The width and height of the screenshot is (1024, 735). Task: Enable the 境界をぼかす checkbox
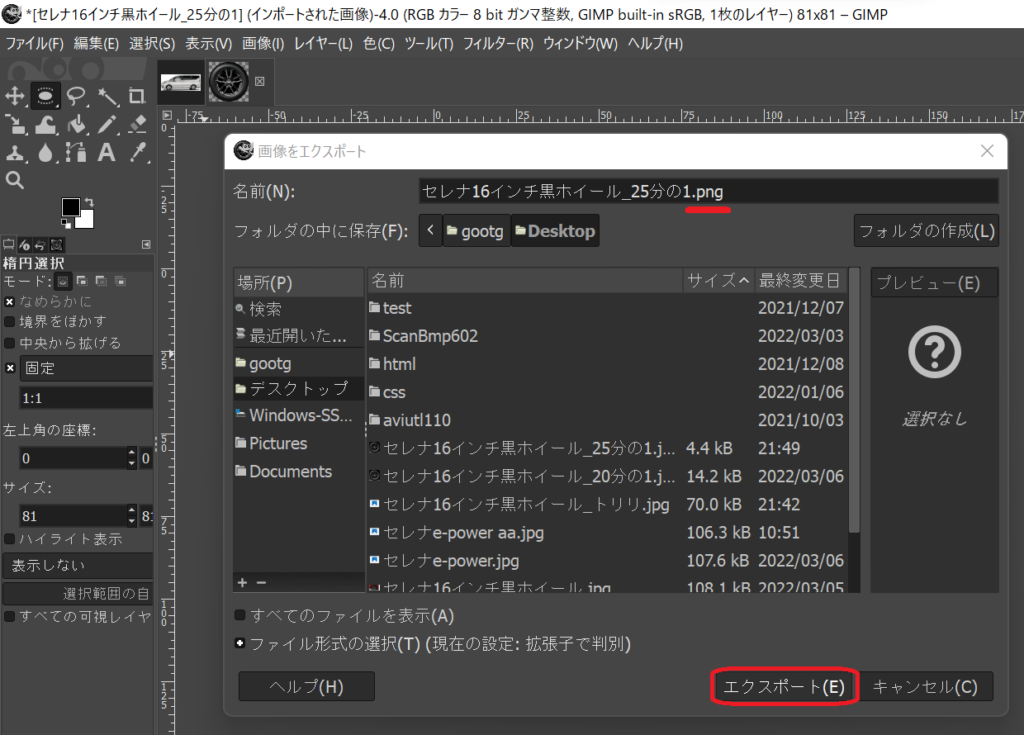tap(10, 322)
